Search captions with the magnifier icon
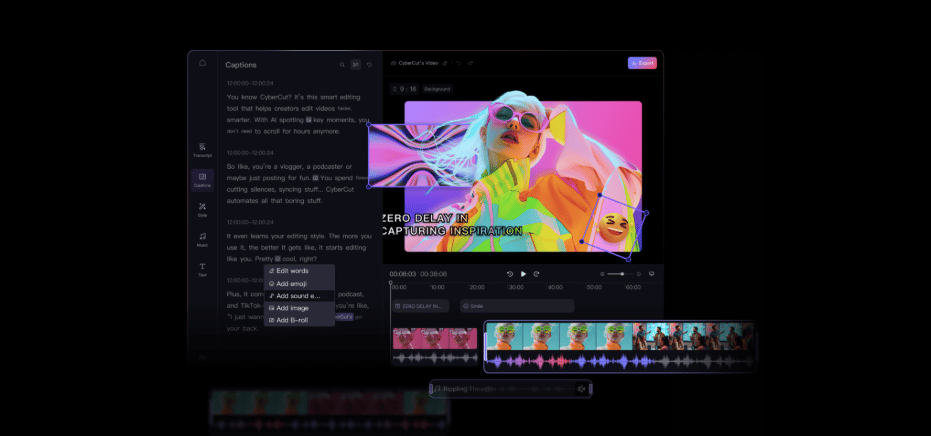 tap(342, 65)
